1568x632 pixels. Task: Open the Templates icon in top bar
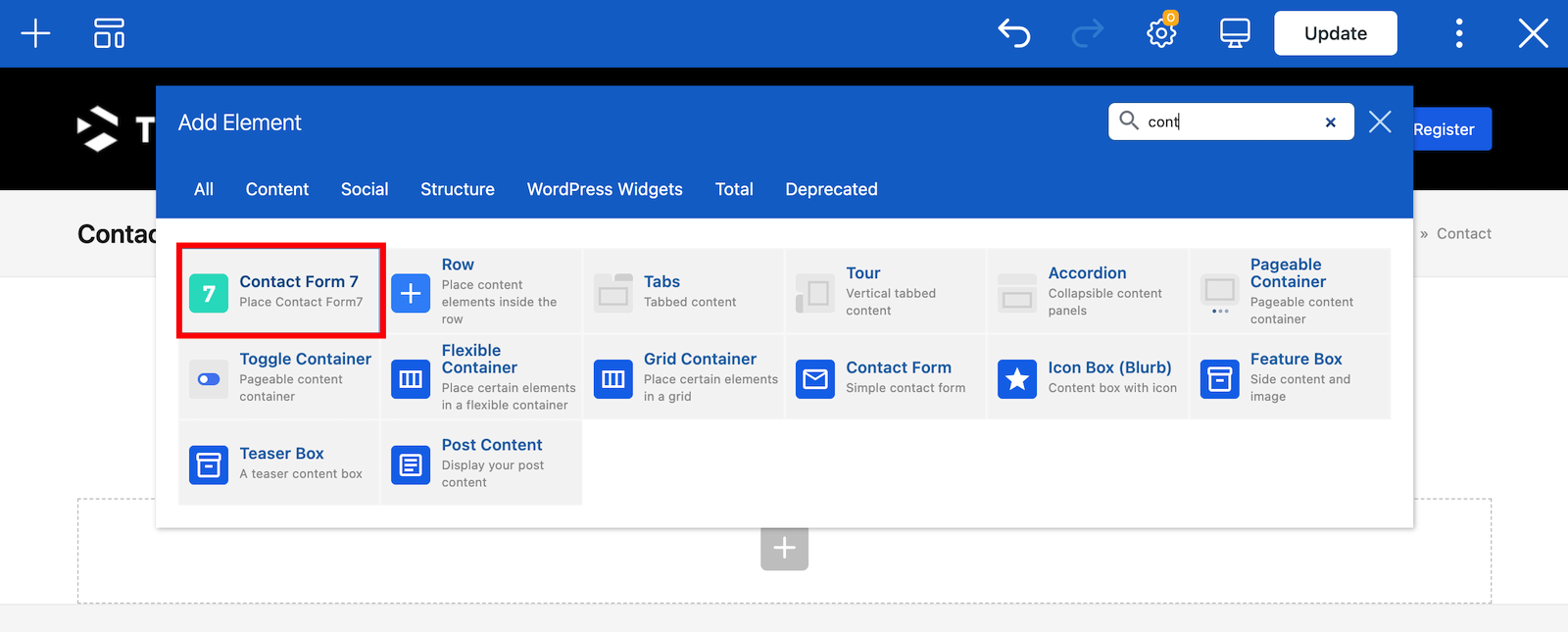(x=109, y=33)
